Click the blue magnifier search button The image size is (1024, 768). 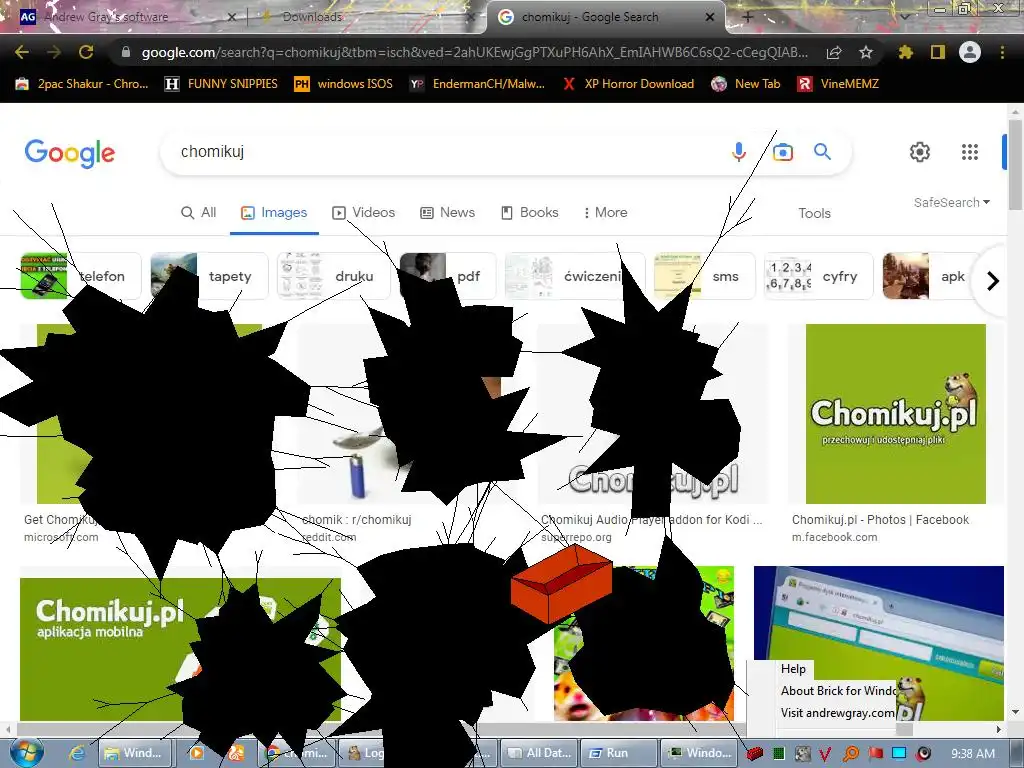pyautogui.click(x=822, y=152)
